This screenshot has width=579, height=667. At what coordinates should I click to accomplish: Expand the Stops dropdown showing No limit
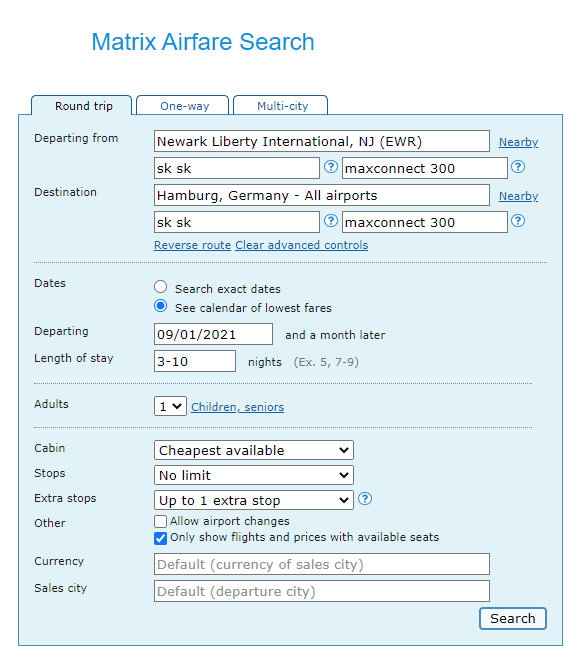254,475
